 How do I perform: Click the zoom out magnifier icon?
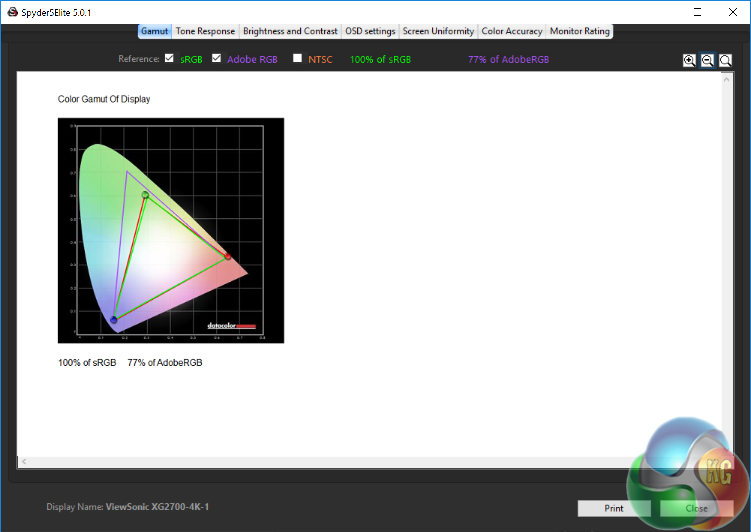click(x=707, y=60)
